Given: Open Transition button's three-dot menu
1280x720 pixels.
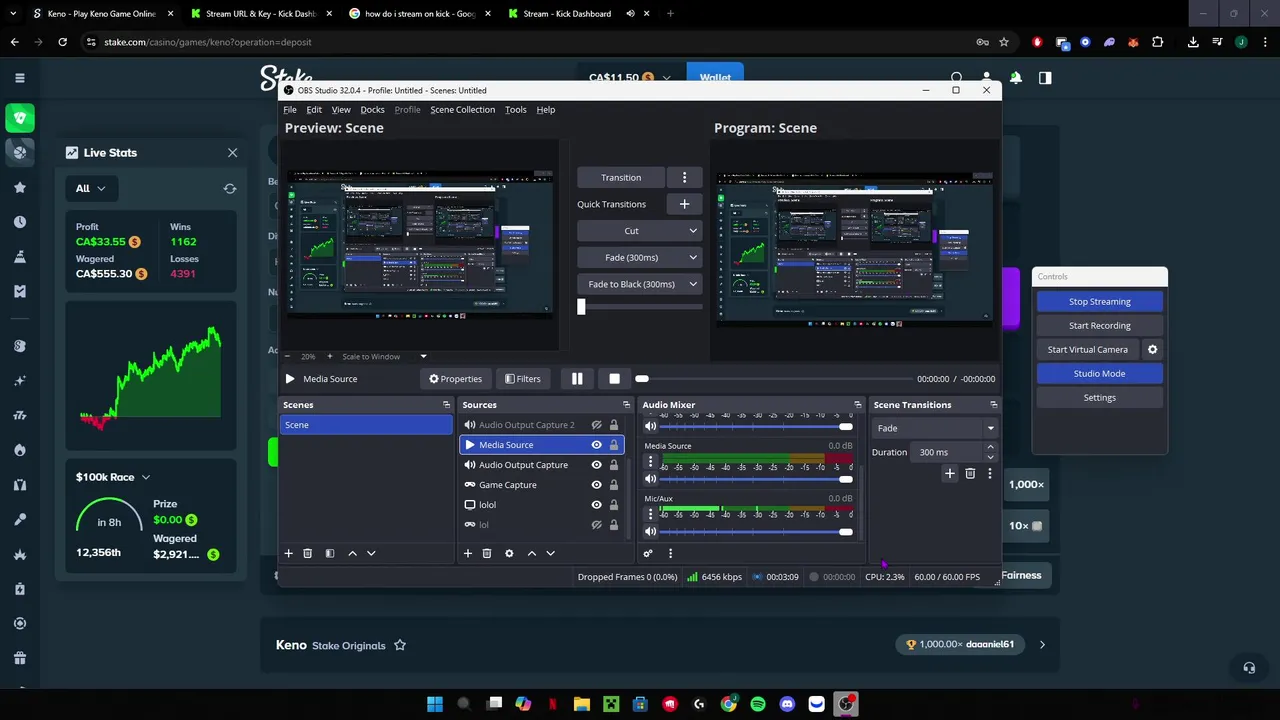Looking at the screenshot, I should pos(684,177).
